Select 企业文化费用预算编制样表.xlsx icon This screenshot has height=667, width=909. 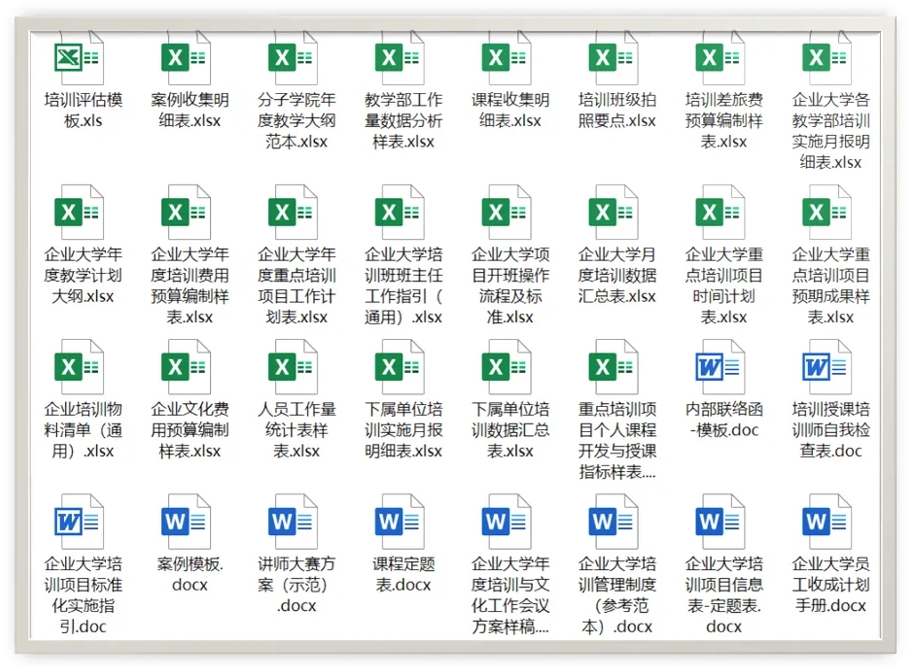(186, 367)
